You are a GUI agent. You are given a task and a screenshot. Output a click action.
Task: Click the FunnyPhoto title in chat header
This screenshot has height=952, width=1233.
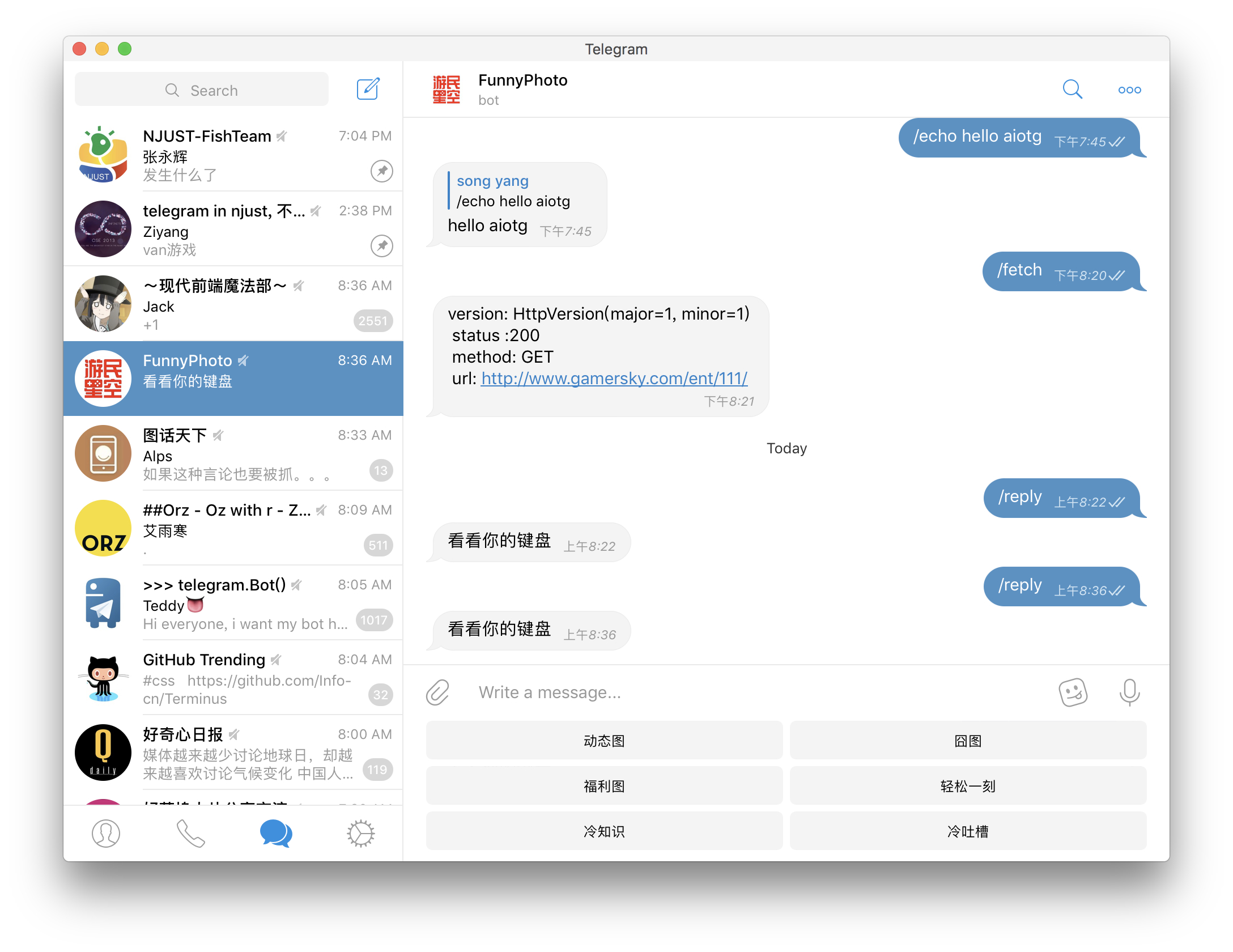click(522, 80)
